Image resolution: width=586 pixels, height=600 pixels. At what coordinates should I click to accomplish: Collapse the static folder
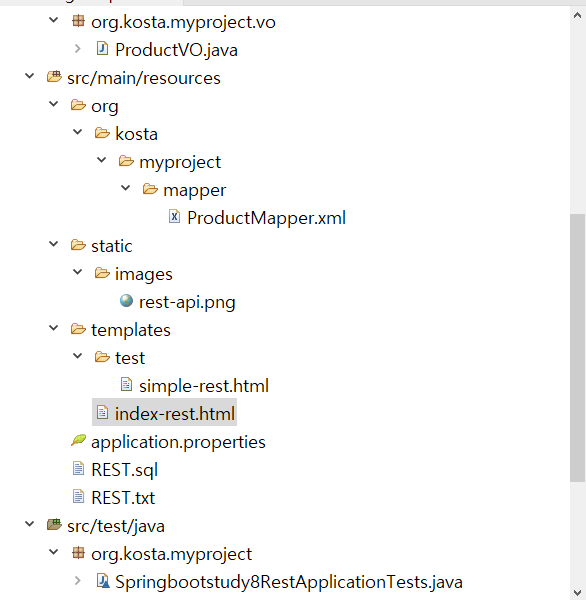(x=54, y=244)
